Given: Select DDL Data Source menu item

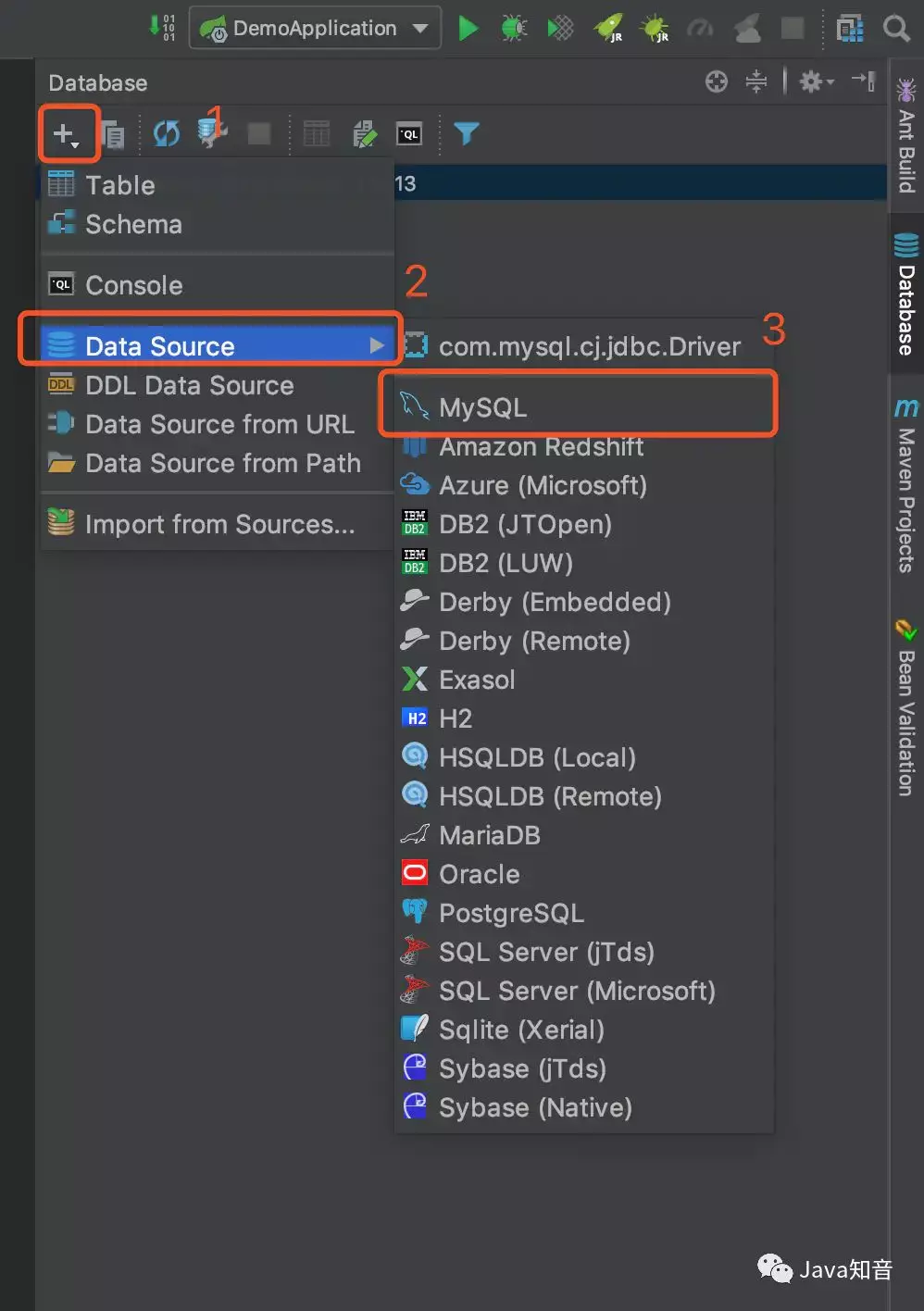Looking at the screenshot, I should pos(189,385).
